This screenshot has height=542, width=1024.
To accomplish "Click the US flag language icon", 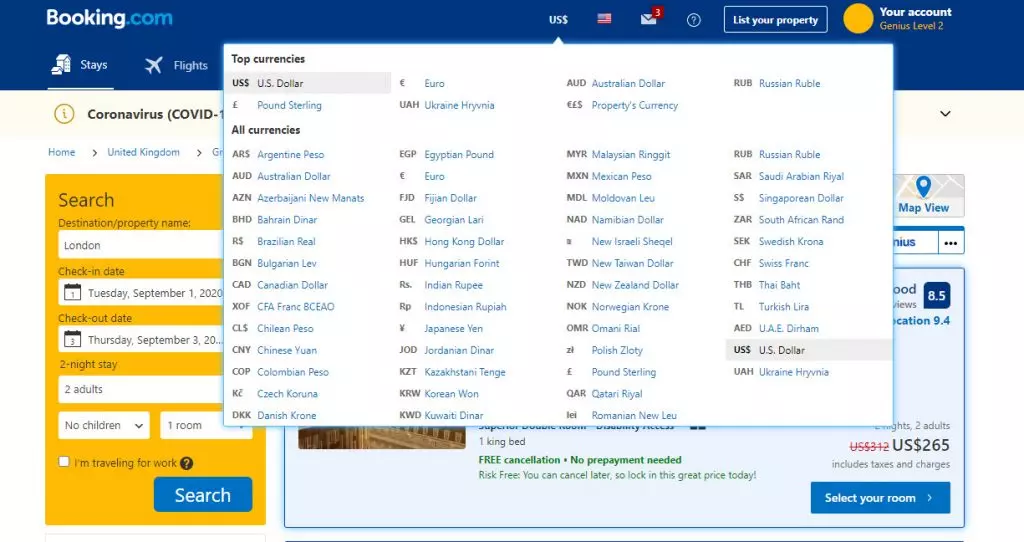I will 604,19.
